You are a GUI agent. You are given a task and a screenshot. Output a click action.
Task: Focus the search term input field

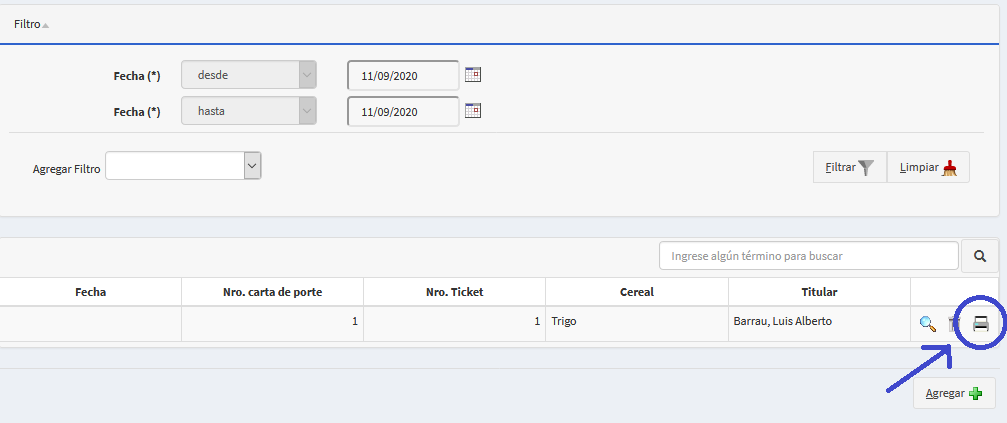point(806,256)
